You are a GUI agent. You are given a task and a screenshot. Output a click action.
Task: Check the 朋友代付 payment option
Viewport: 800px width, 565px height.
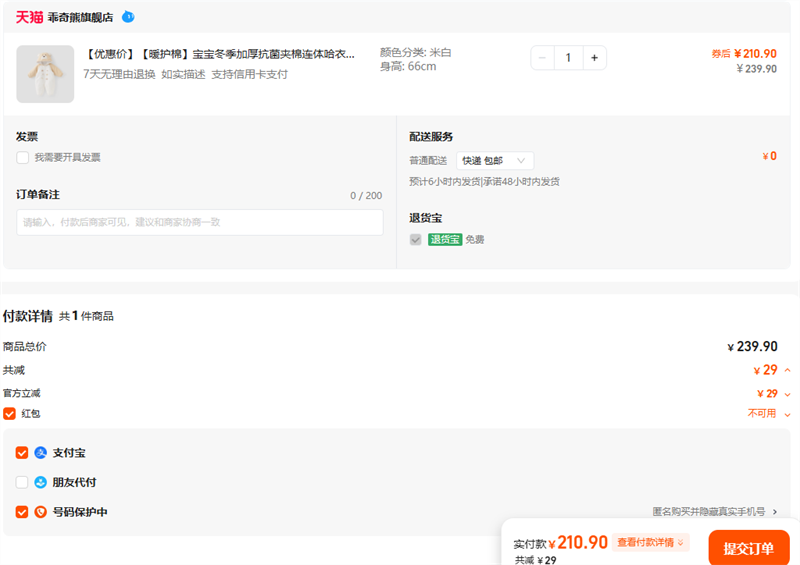[x=22, y=482]
